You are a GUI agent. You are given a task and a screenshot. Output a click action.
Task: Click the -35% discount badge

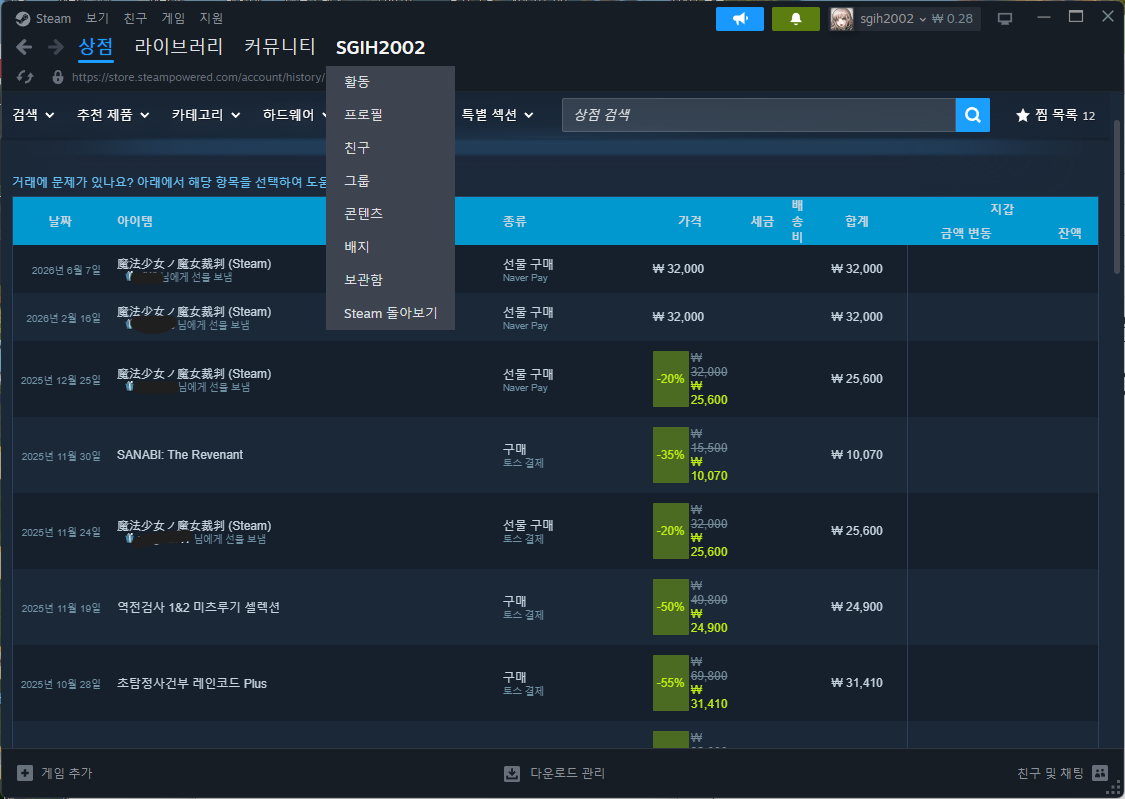click(x=671, y=455)
